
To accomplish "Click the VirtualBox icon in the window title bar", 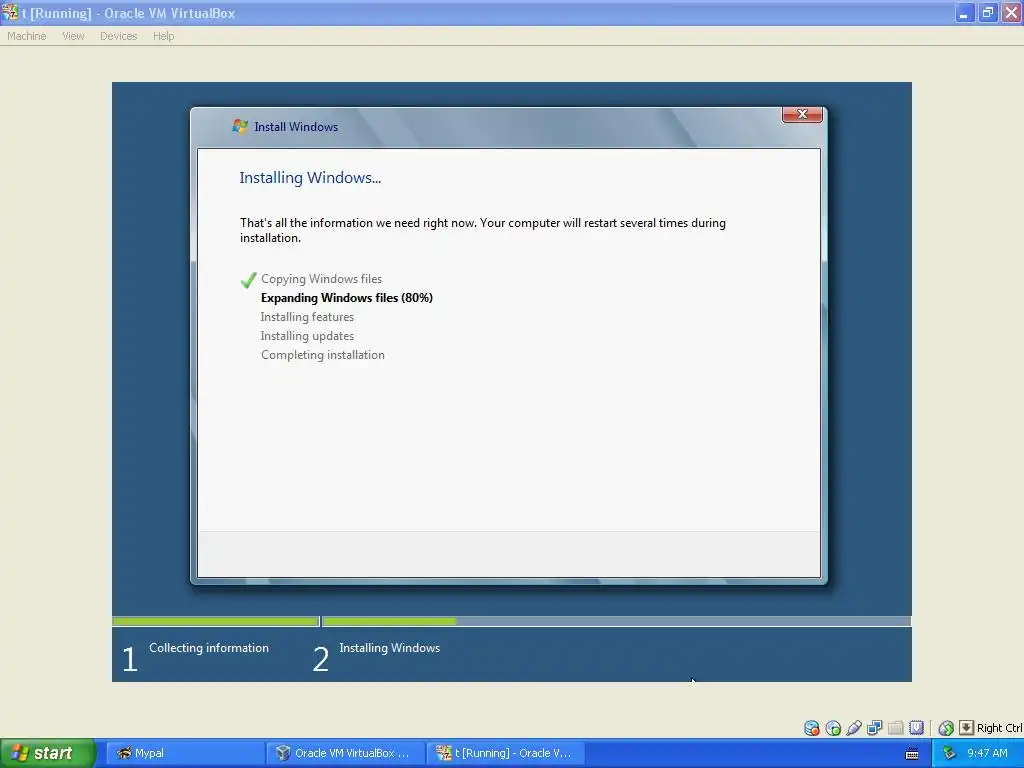I will click(9, 12).
